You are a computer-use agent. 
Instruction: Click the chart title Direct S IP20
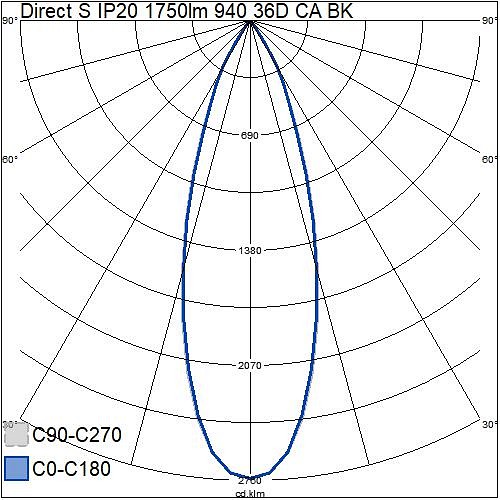[x=79, y=11]
